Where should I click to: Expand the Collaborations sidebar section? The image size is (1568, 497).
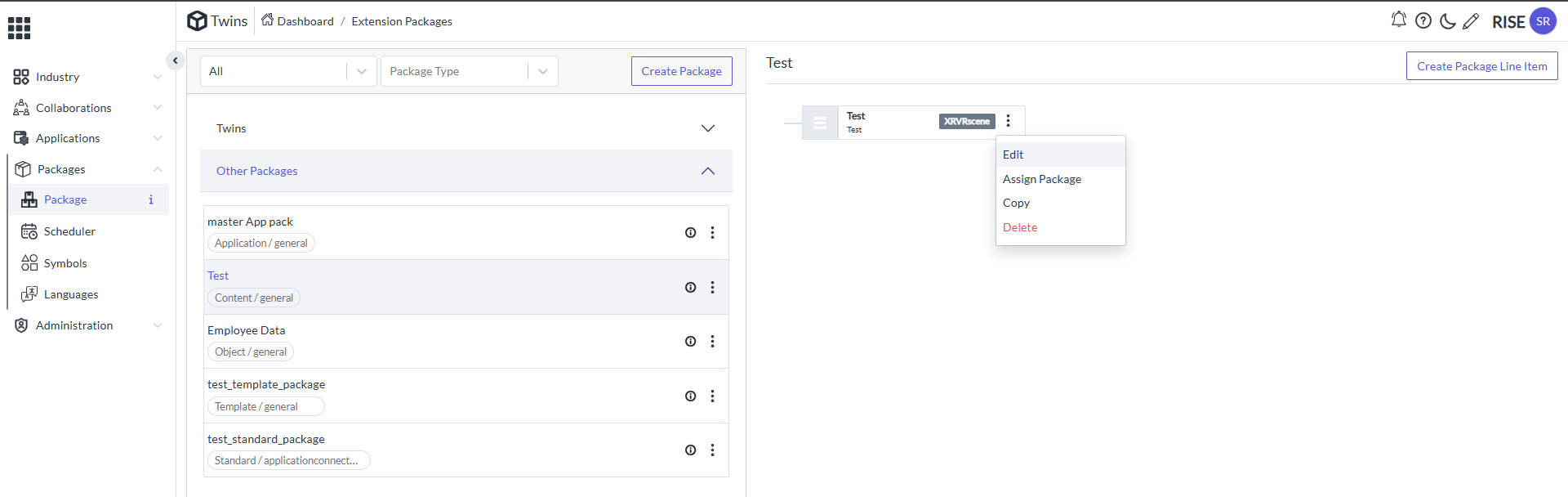click(x=158, y=107)
